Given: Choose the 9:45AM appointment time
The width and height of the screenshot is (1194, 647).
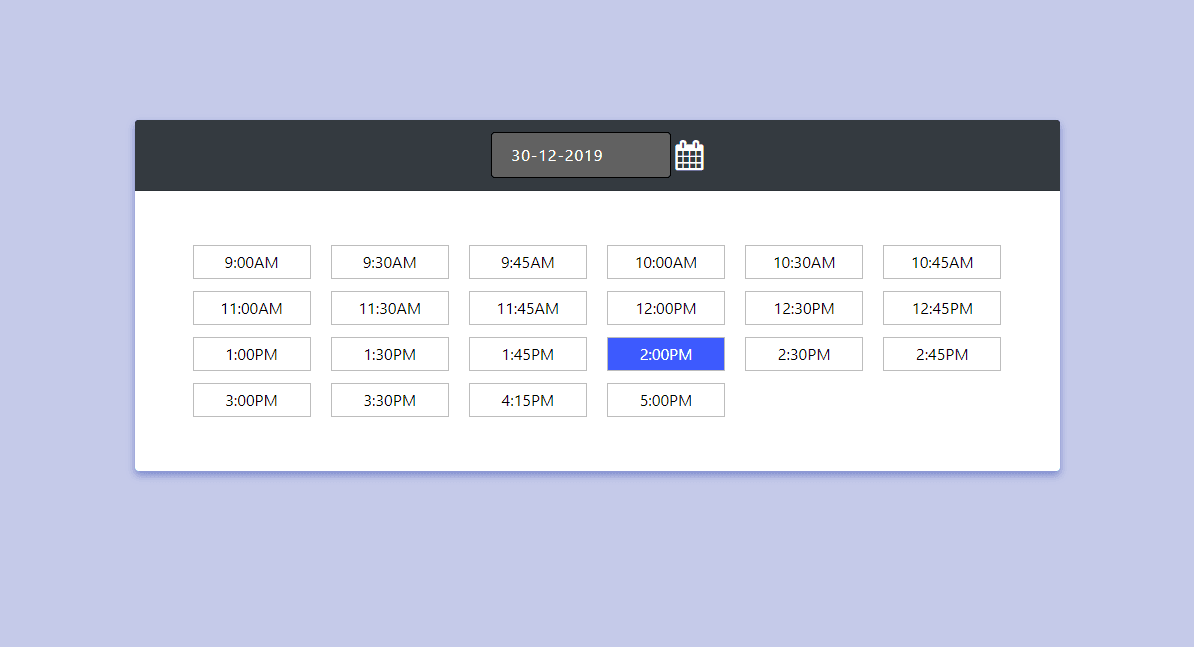Looking at the screenshot, I should 528,262.
